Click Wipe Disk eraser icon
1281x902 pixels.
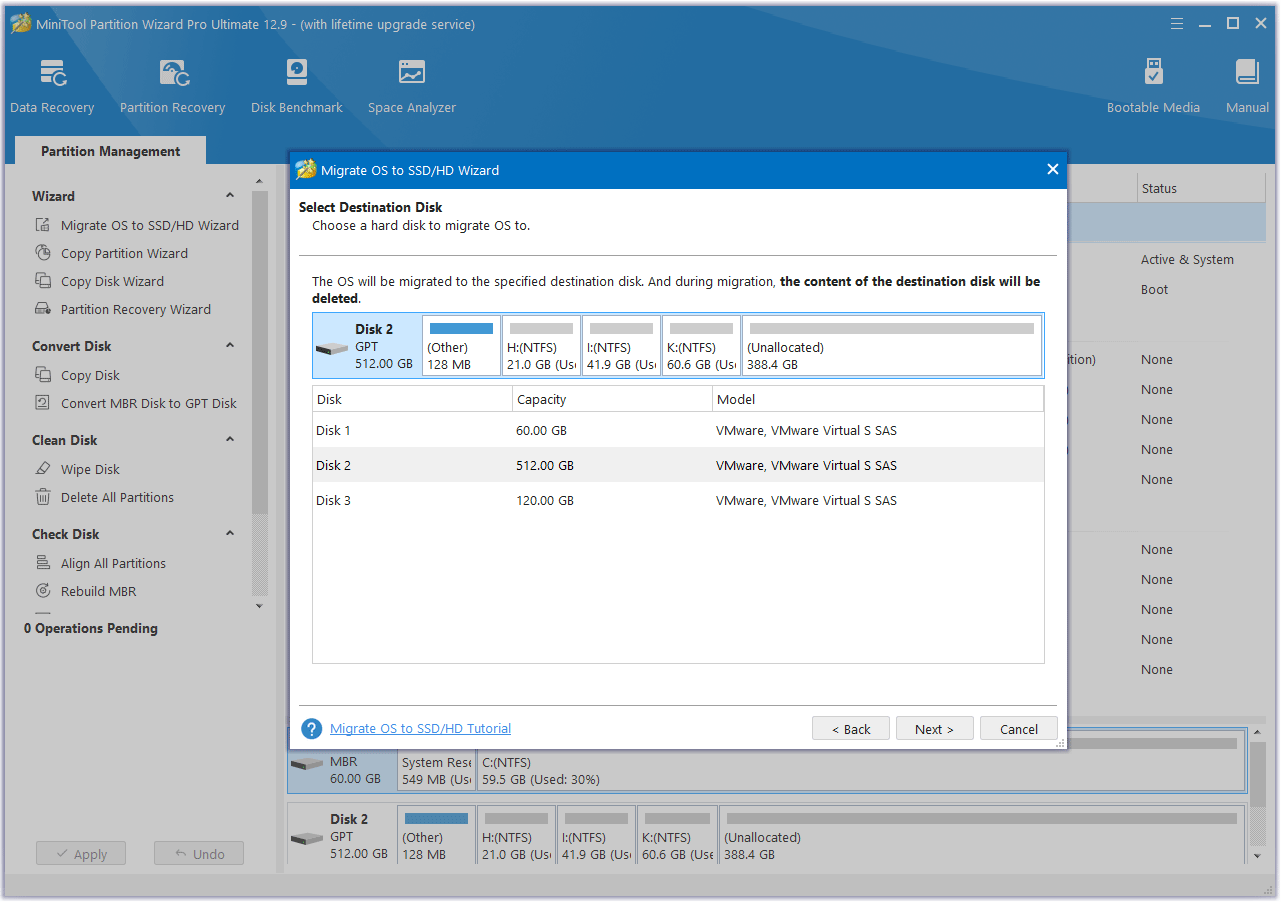point(43,469)
